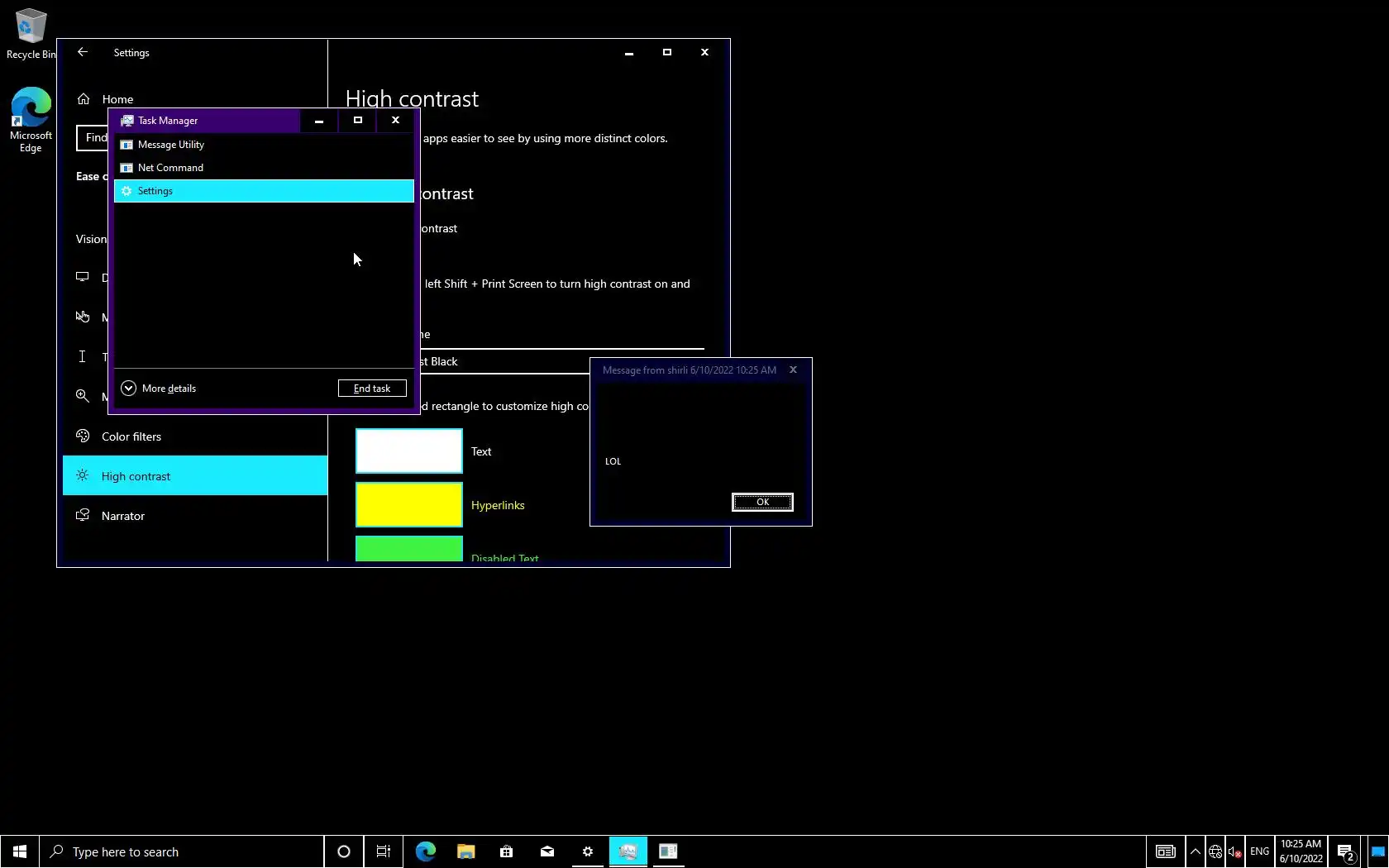Open the Mail app on the taskbar

[x=547, y=851]
